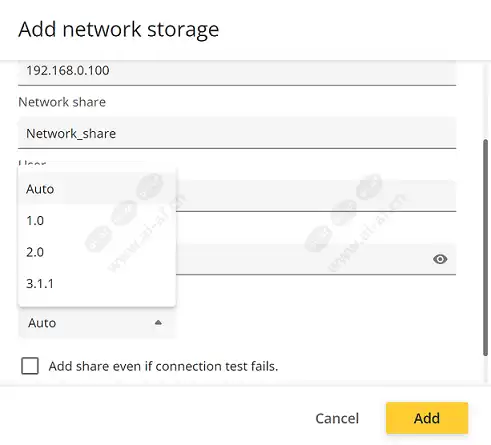
Task: Click the dialog's vertical scrollbar
Action: (486, 248)
